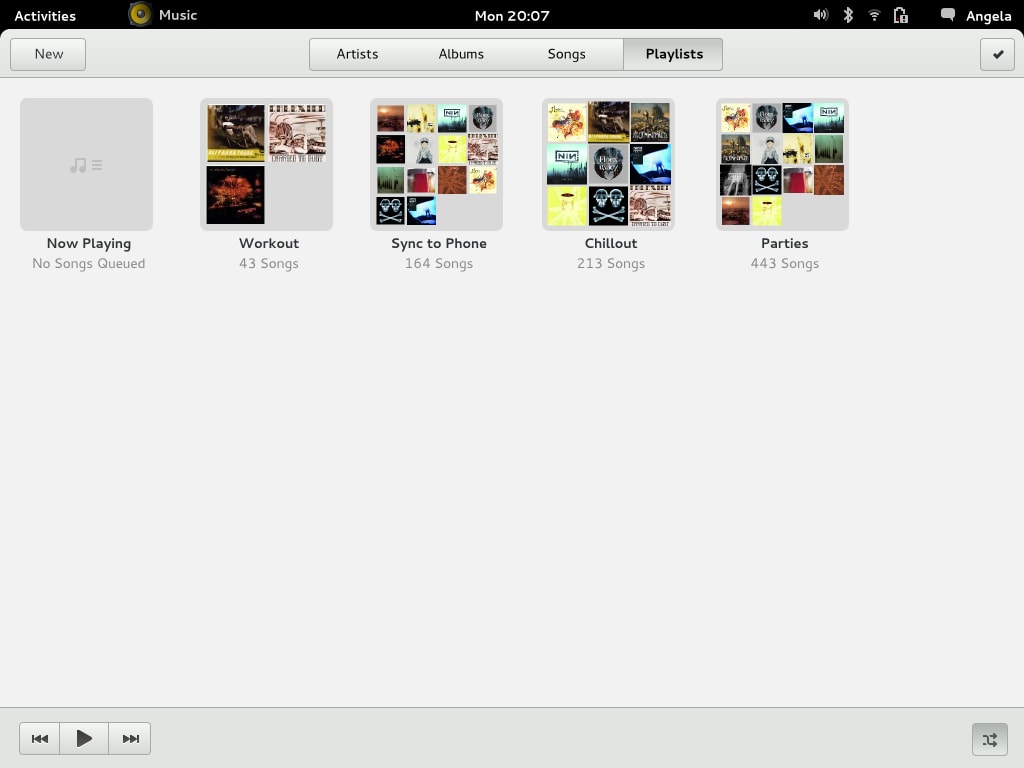1024x768 pixels.
Task: Open the Sync to Phone playlist cover
Action: tap(436, 165)
